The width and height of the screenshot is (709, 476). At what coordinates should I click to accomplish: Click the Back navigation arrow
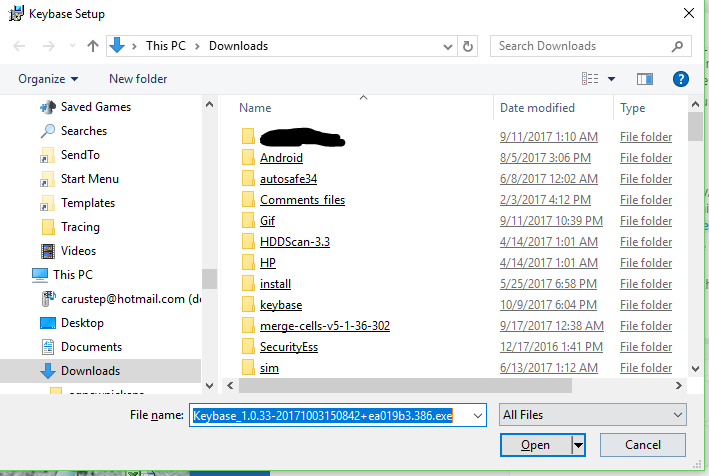(19, 46)
